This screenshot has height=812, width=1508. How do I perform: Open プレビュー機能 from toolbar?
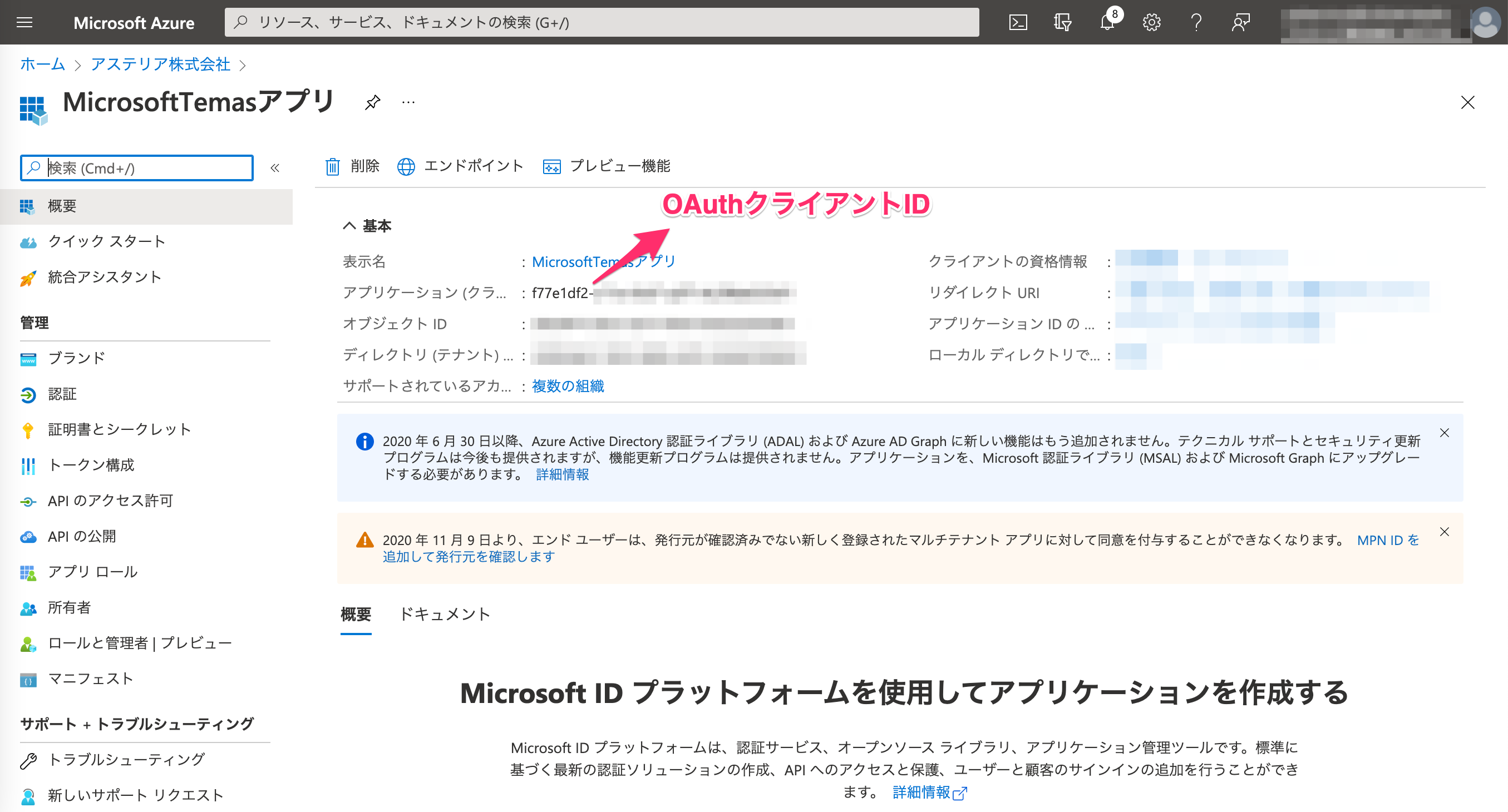tap(607, 166)
